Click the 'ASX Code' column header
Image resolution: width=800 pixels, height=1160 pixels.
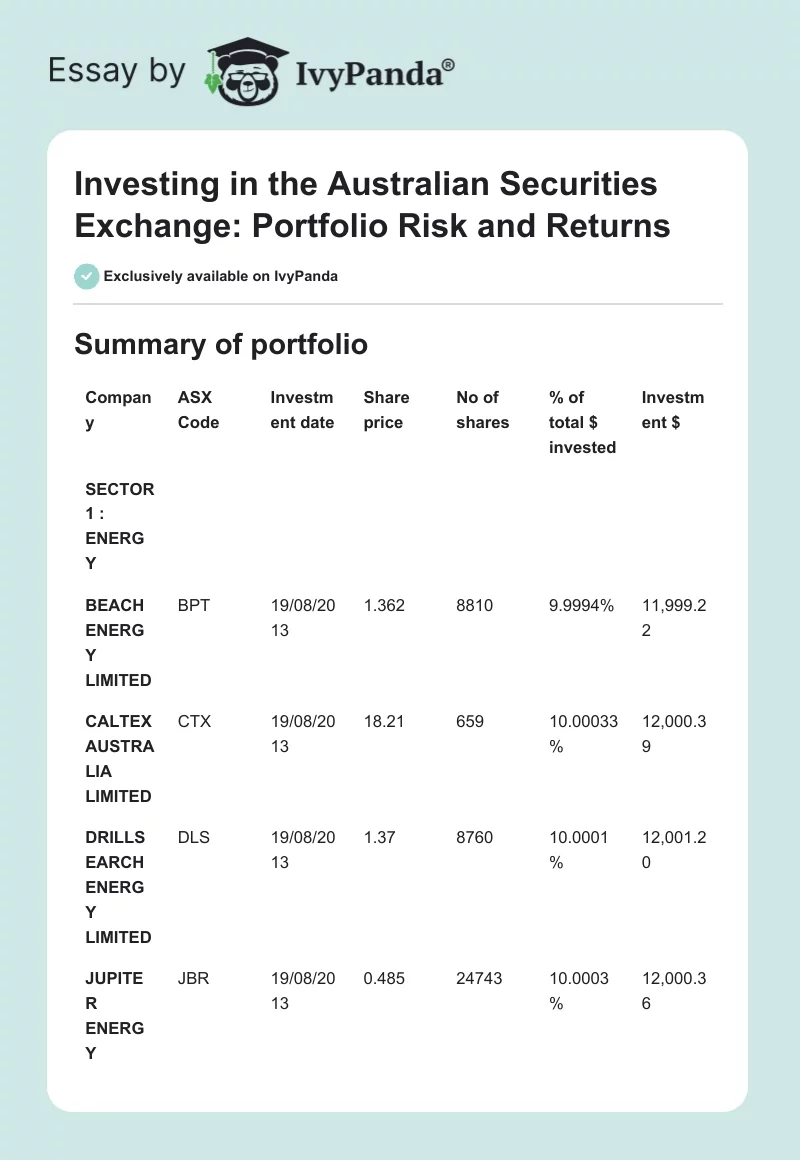198,410
